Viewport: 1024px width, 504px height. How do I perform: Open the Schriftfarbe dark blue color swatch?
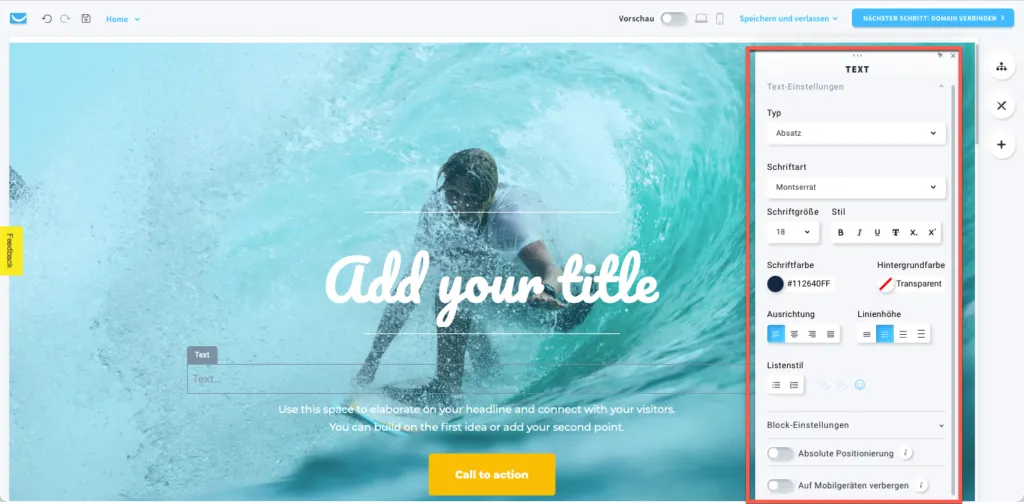775,284
